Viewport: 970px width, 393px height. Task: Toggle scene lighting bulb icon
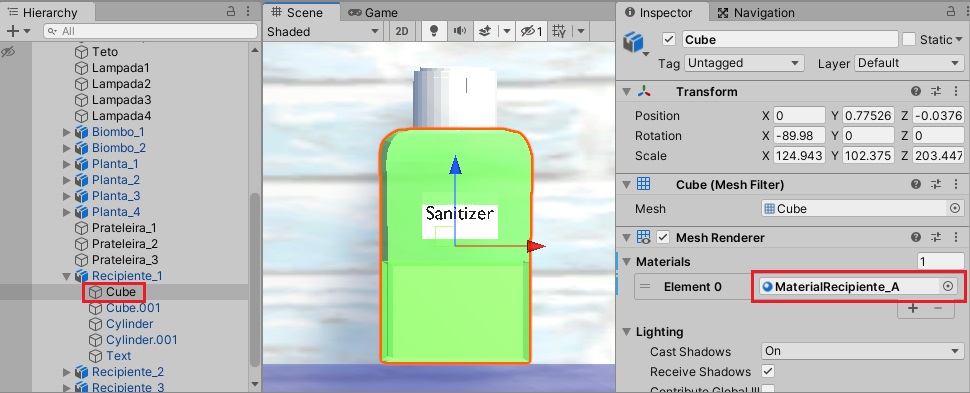point(434,31)
